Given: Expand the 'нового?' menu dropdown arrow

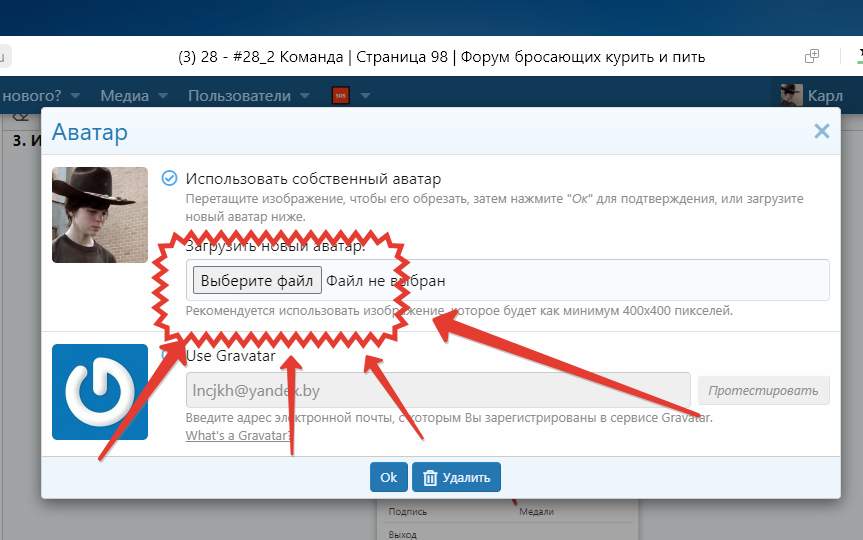Looking at the screenshot, I should click(x=75, y=96).
